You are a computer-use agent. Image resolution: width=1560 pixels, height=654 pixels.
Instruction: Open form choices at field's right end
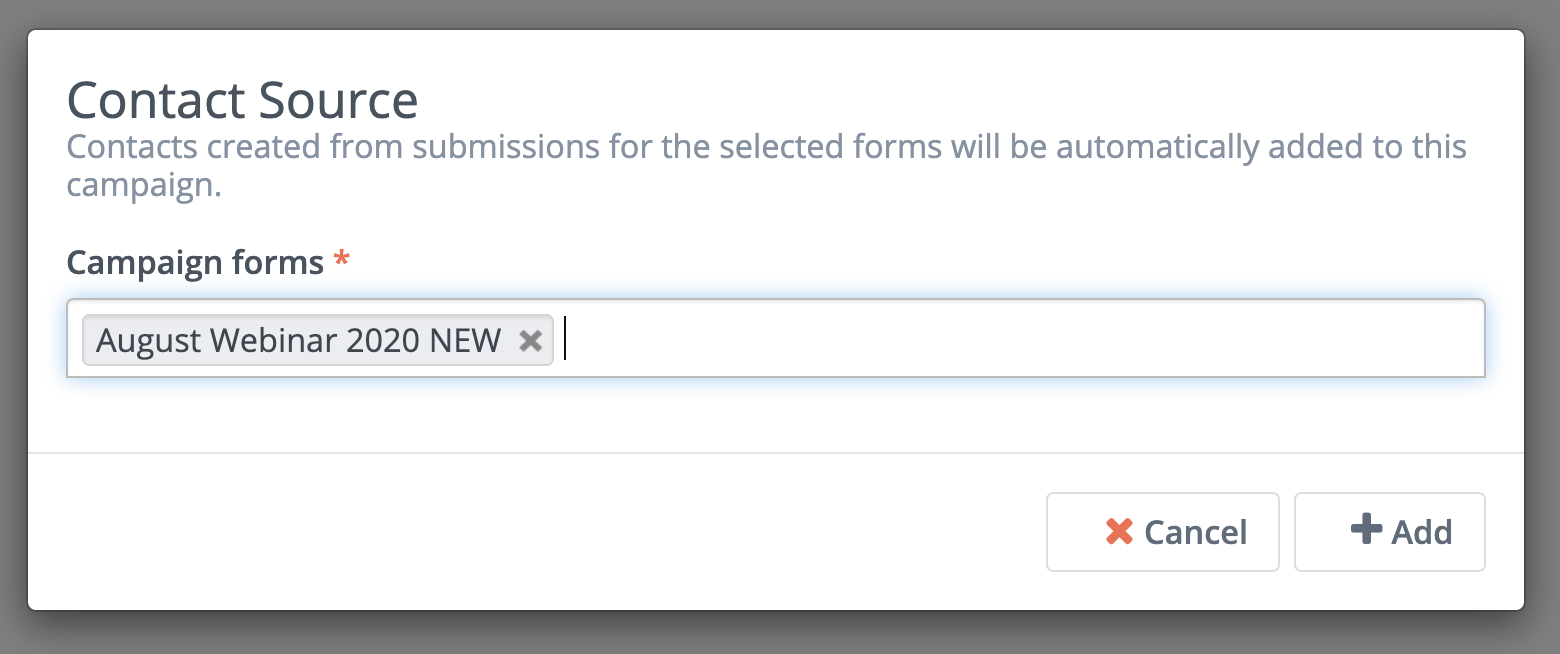coord(1440,338)
